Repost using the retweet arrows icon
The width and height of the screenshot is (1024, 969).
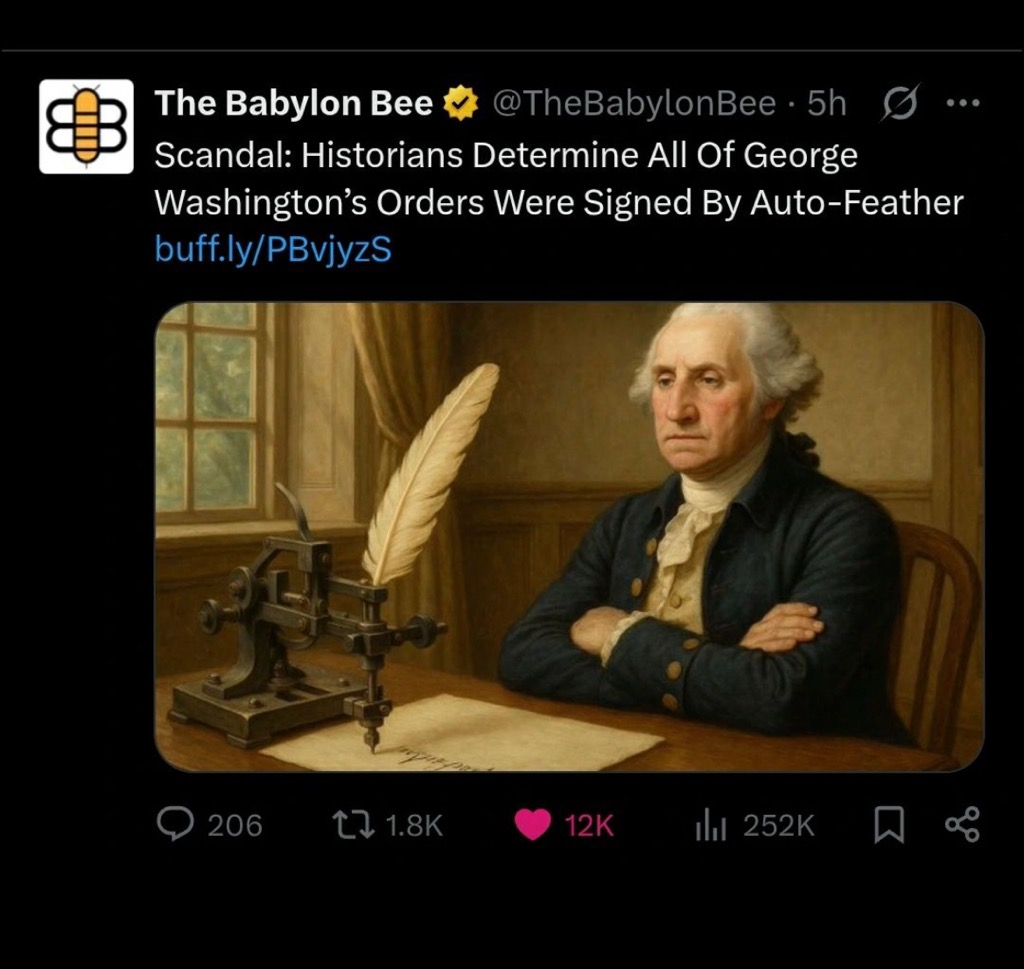pyautogui.click(x=353, y=824)
